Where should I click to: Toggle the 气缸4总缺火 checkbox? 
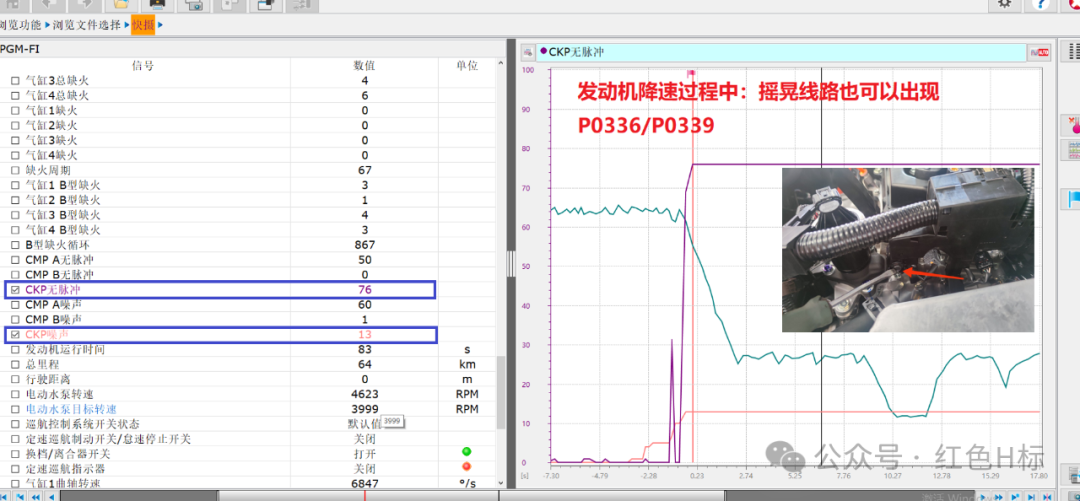(15, 96)
